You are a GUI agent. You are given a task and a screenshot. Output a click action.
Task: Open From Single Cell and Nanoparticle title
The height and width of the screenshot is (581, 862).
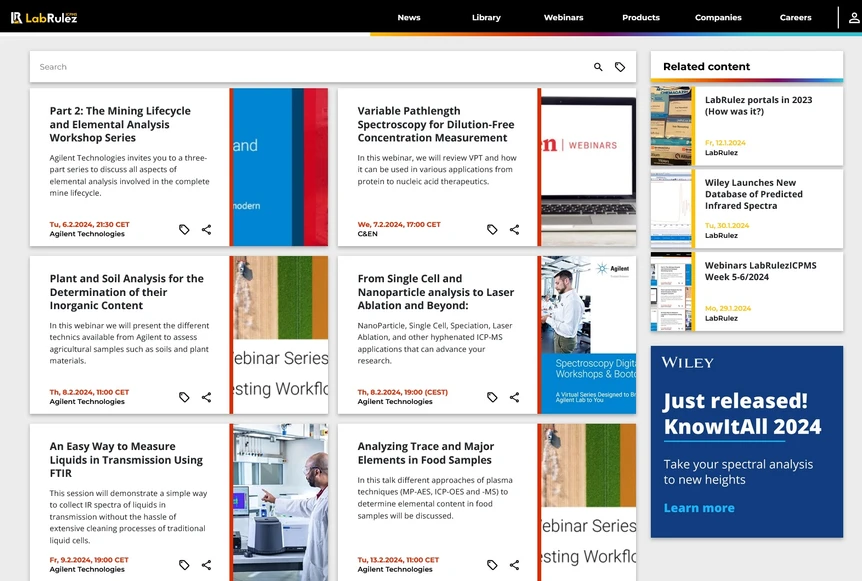[436, 292]
